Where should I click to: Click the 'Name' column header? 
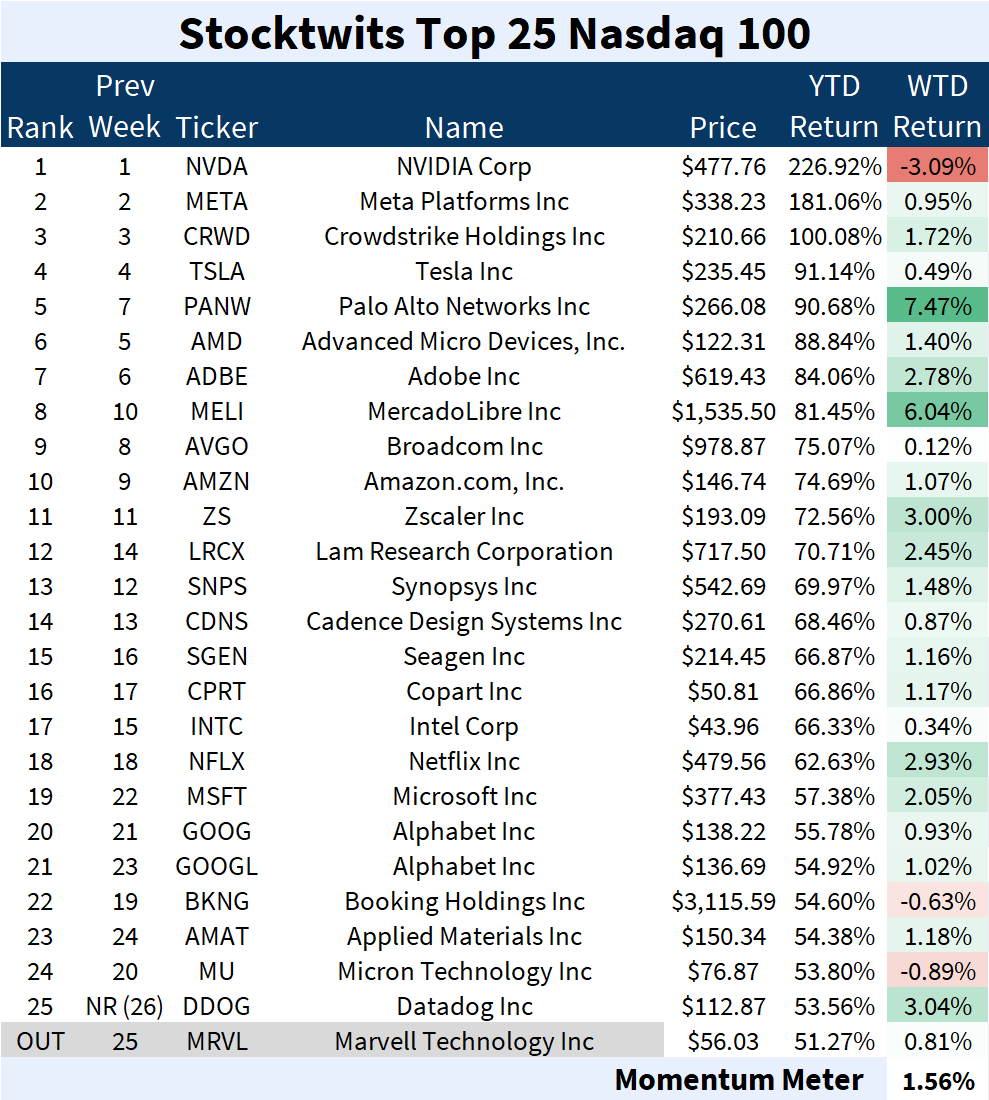[x=464, y=128]
